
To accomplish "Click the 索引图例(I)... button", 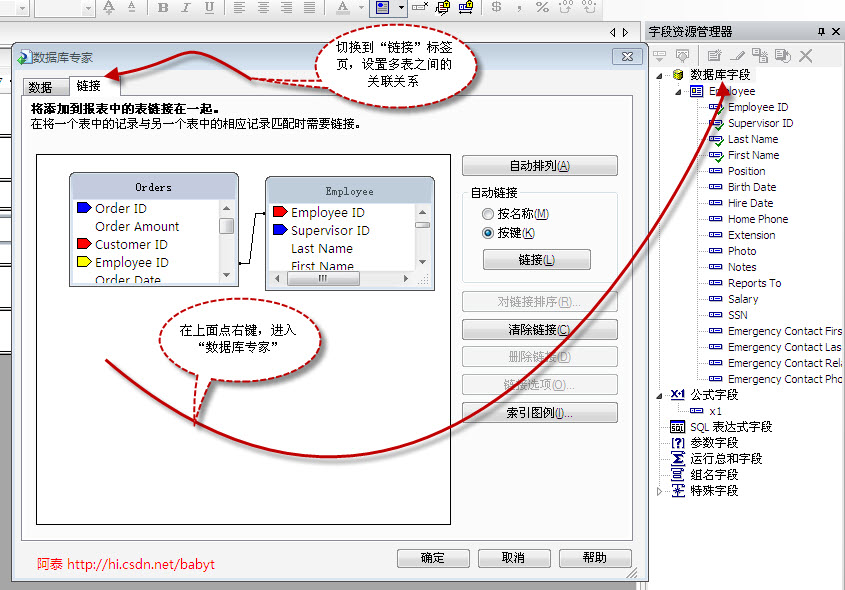I will (540, 413).
